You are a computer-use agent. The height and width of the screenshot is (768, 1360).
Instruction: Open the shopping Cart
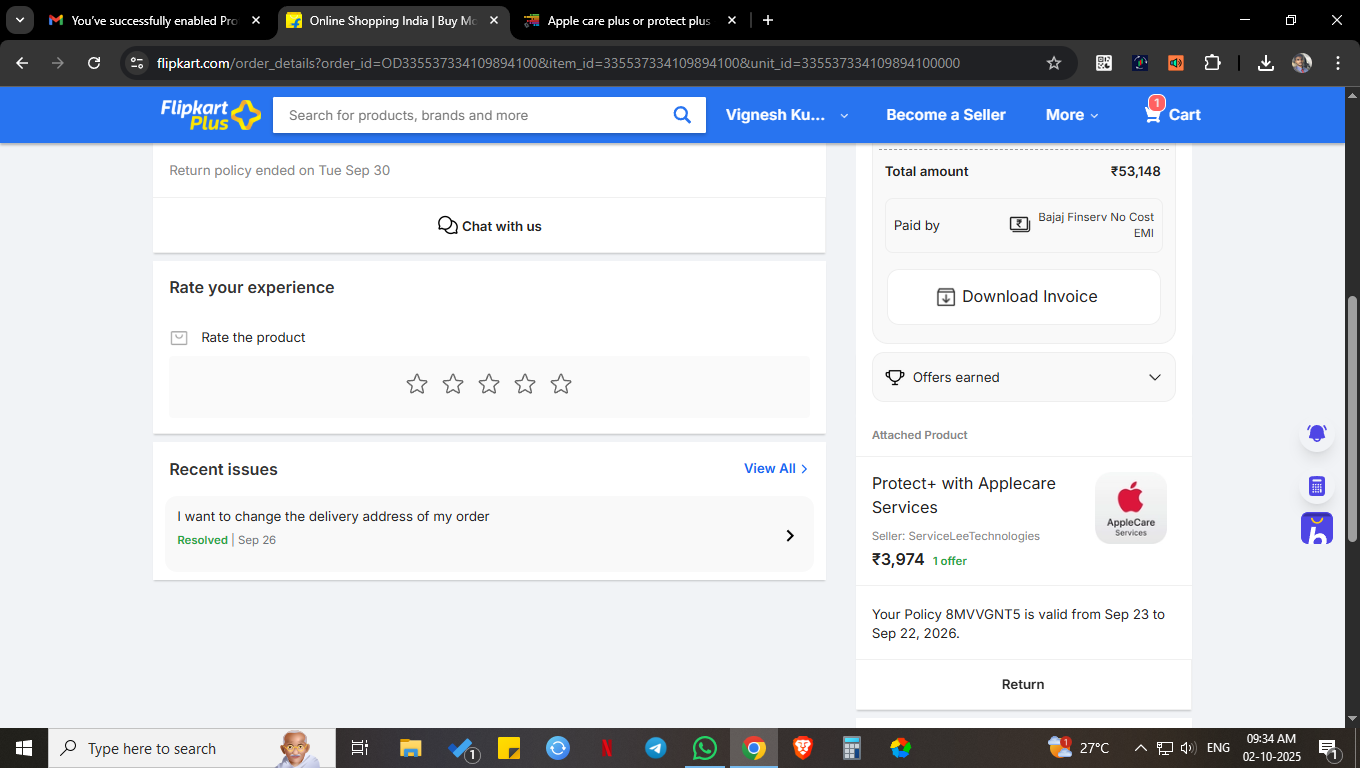[1172, 114]
